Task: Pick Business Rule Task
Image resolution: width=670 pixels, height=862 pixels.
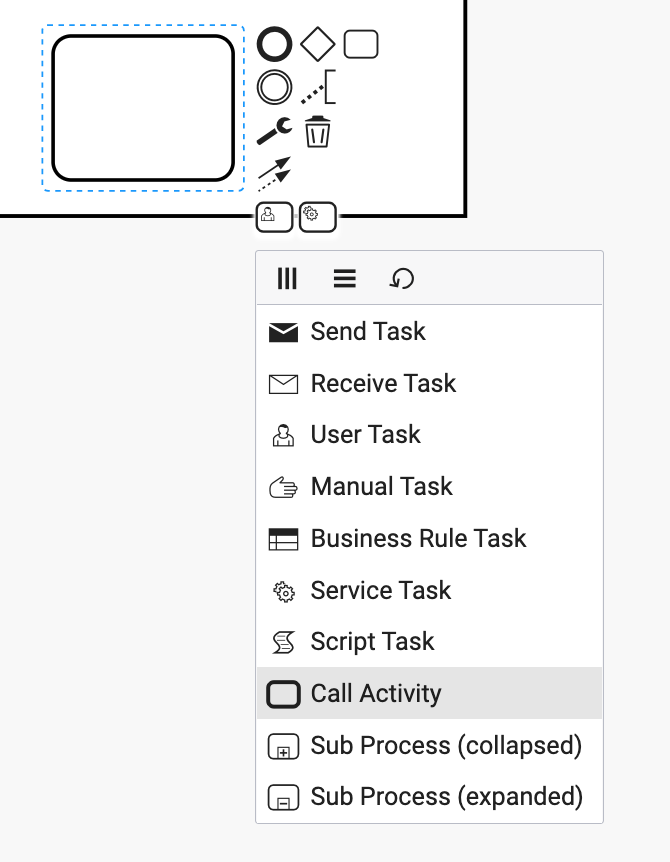Action: click(x=429, y=538)
